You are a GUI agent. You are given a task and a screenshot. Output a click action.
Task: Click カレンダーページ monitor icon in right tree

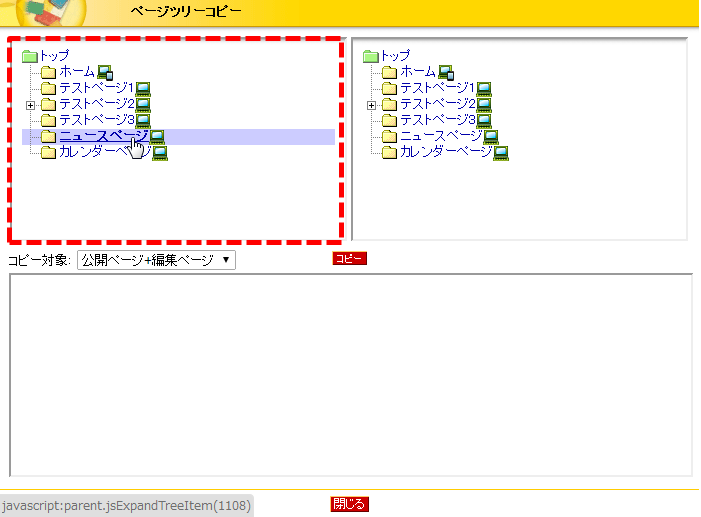501,153
